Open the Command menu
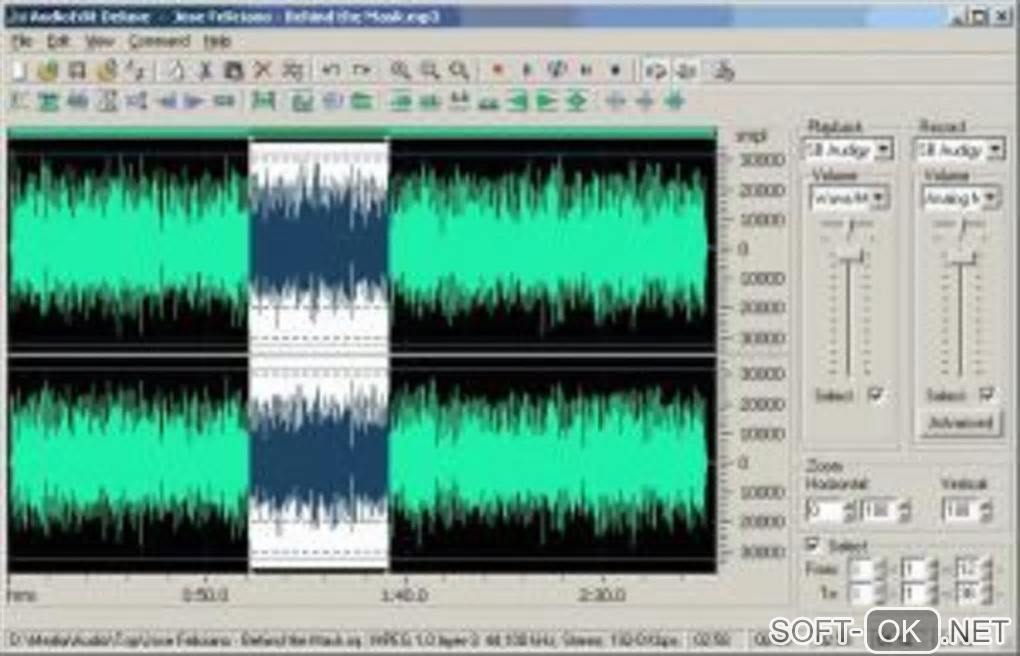Viewport: 1020px width, 656px height. click(x=159, y=42)
